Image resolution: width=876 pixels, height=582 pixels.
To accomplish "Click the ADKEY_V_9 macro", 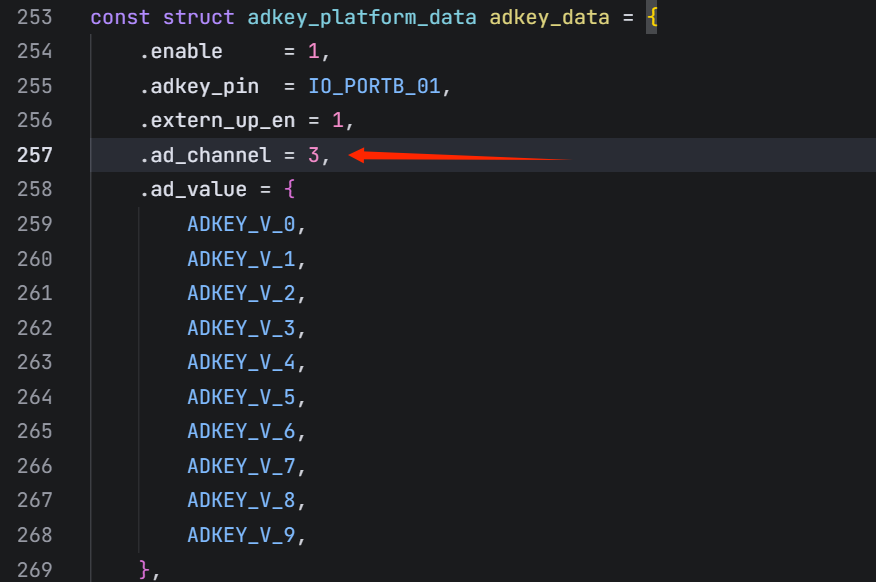I will [x=241, y=535].
